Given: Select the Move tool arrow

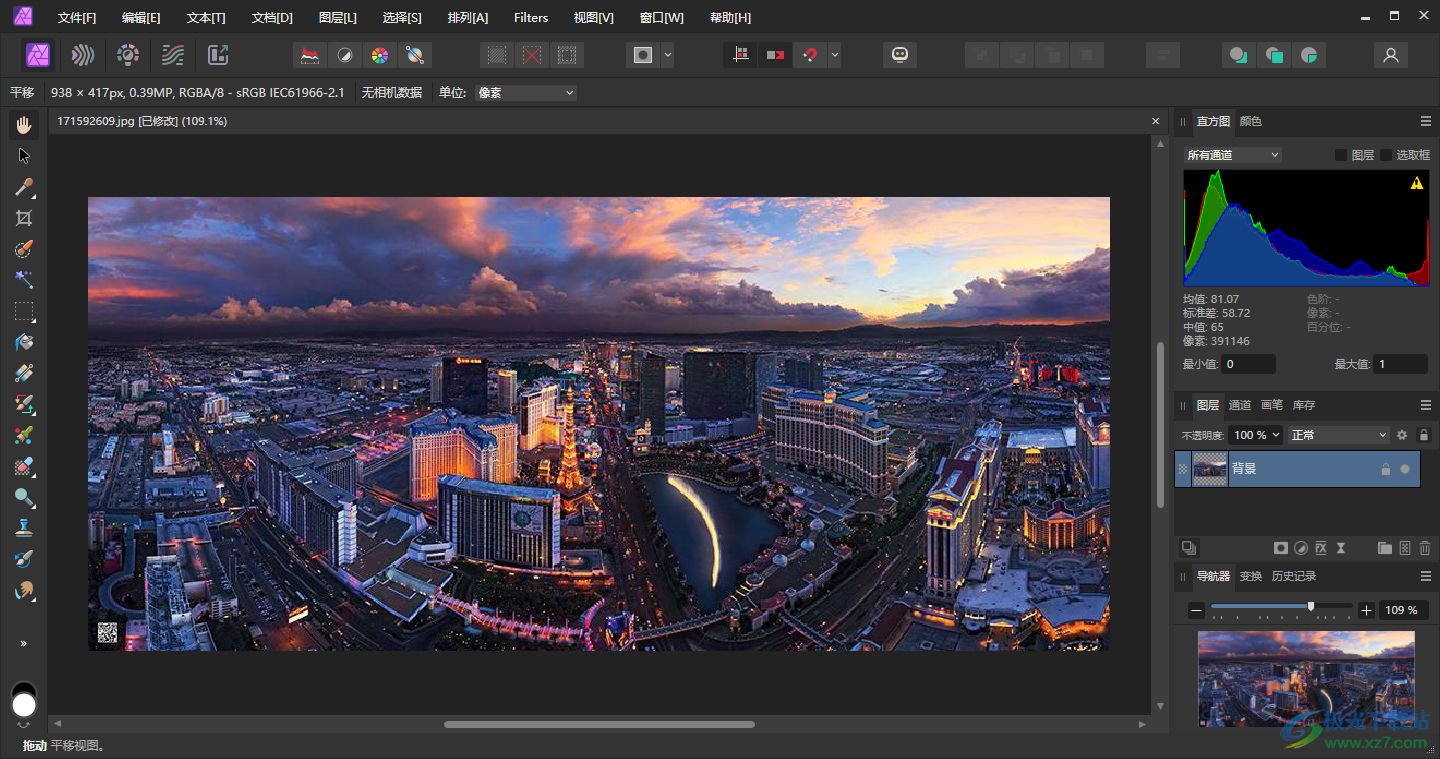Looking at the screenshot, I should 24,156.
